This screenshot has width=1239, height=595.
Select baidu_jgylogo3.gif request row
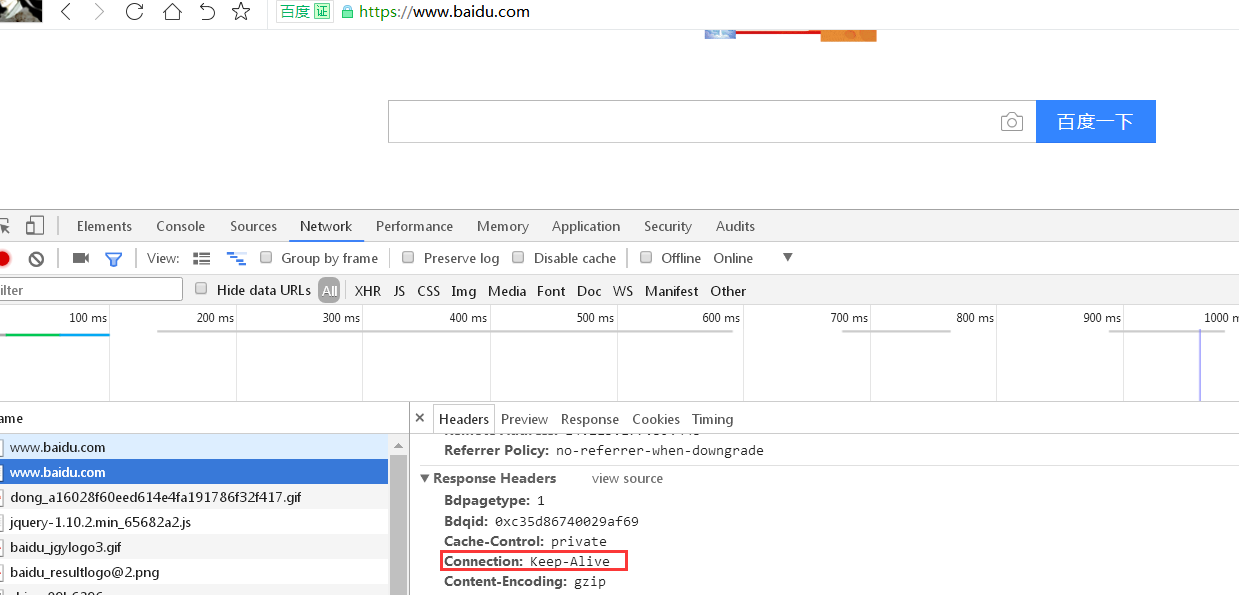(x=194, y=547)
